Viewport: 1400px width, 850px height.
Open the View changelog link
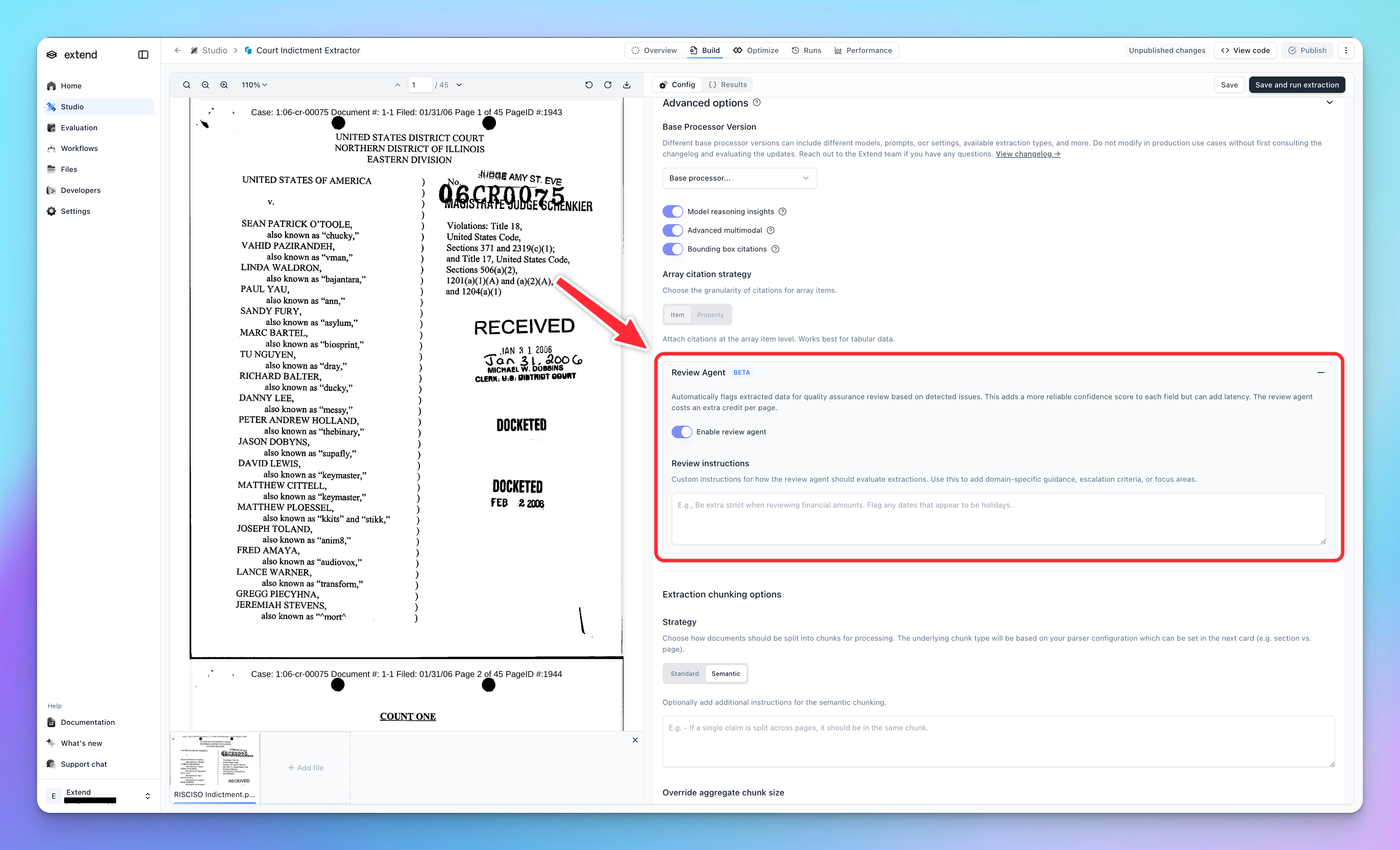point(1027,154)
